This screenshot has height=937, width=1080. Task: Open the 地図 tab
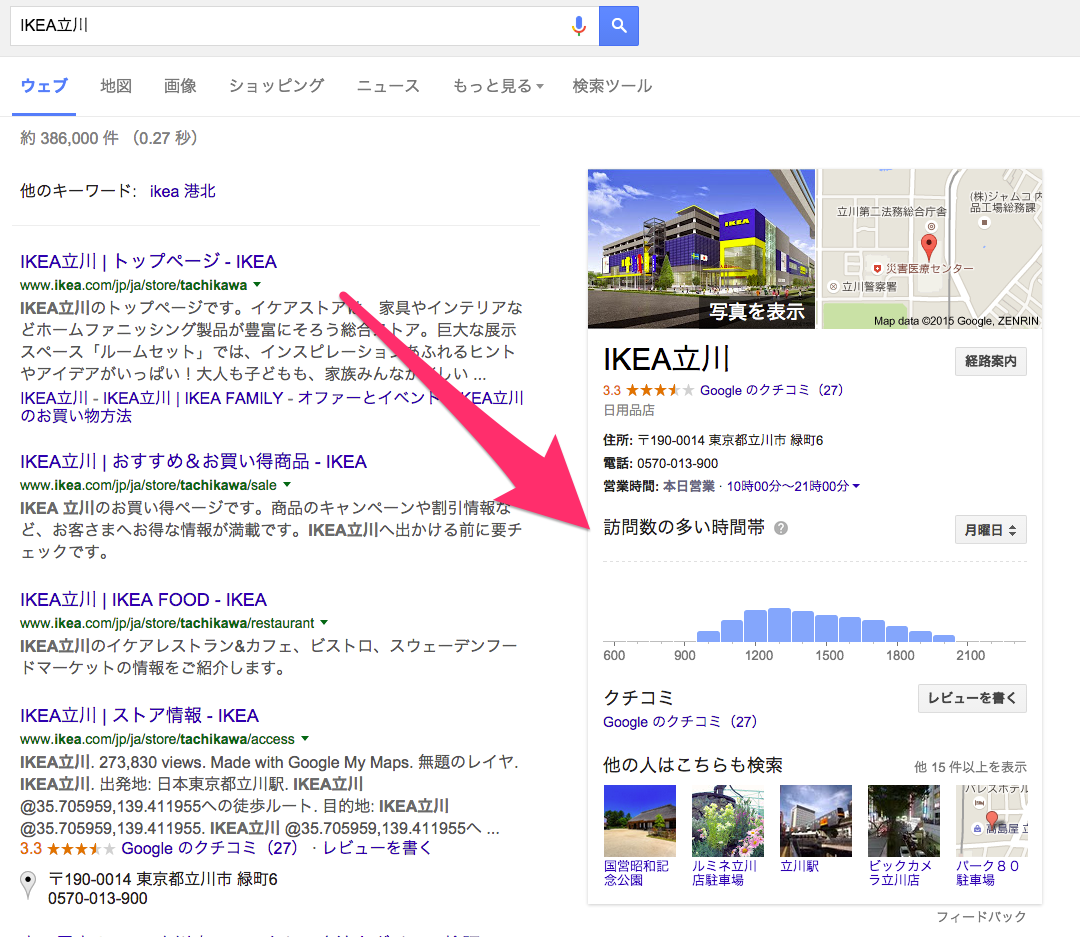click(116, 86)
